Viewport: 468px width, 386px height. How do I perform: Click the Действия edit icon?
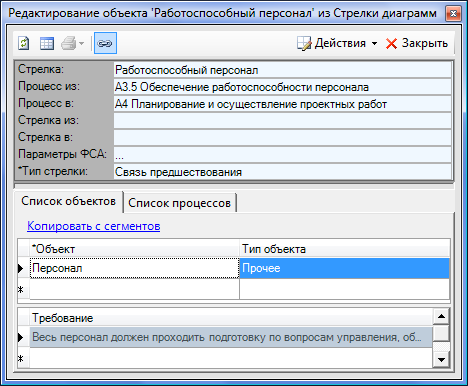304,43
